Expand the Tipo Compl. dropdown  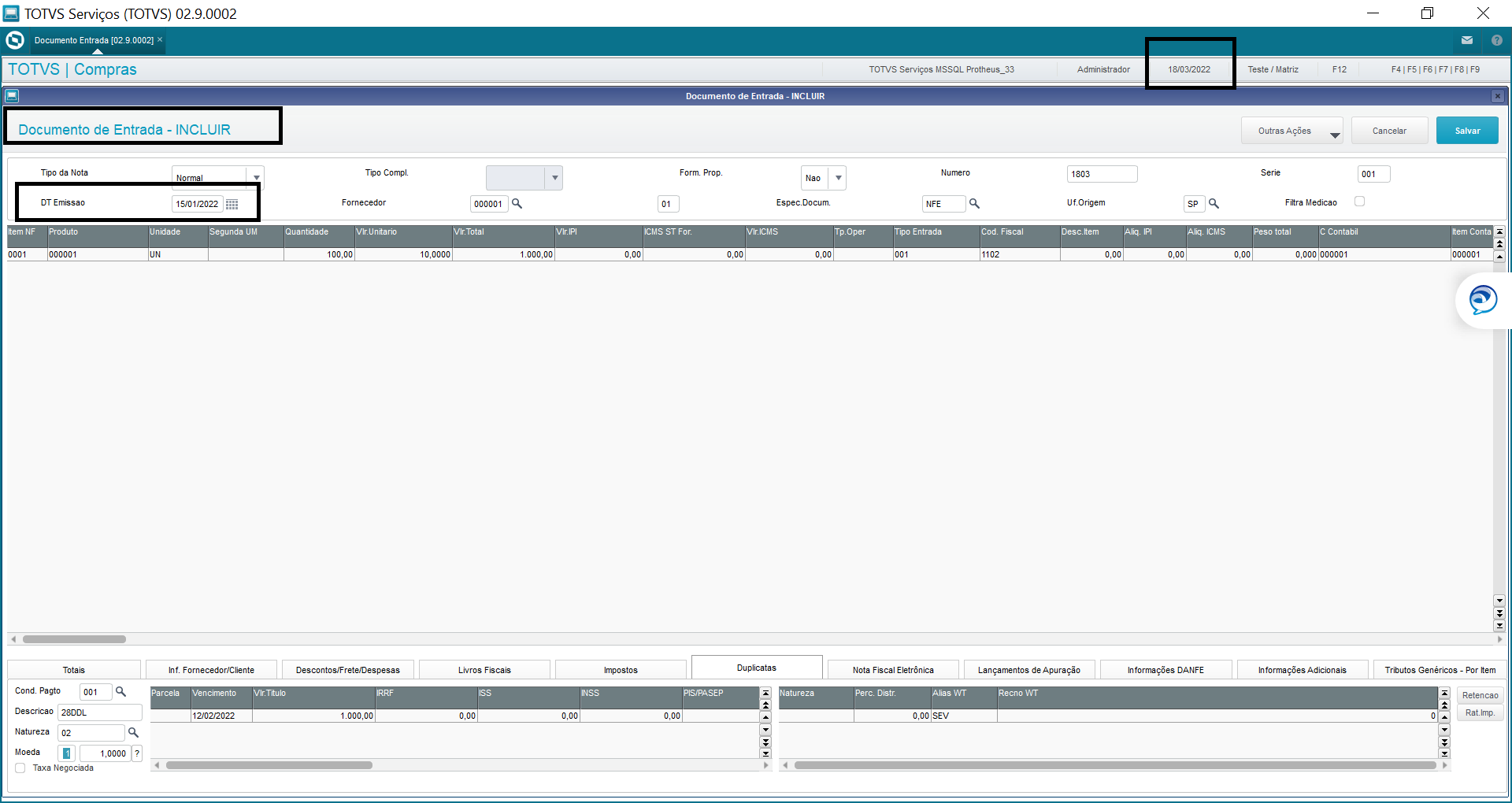tap(554, 178)
